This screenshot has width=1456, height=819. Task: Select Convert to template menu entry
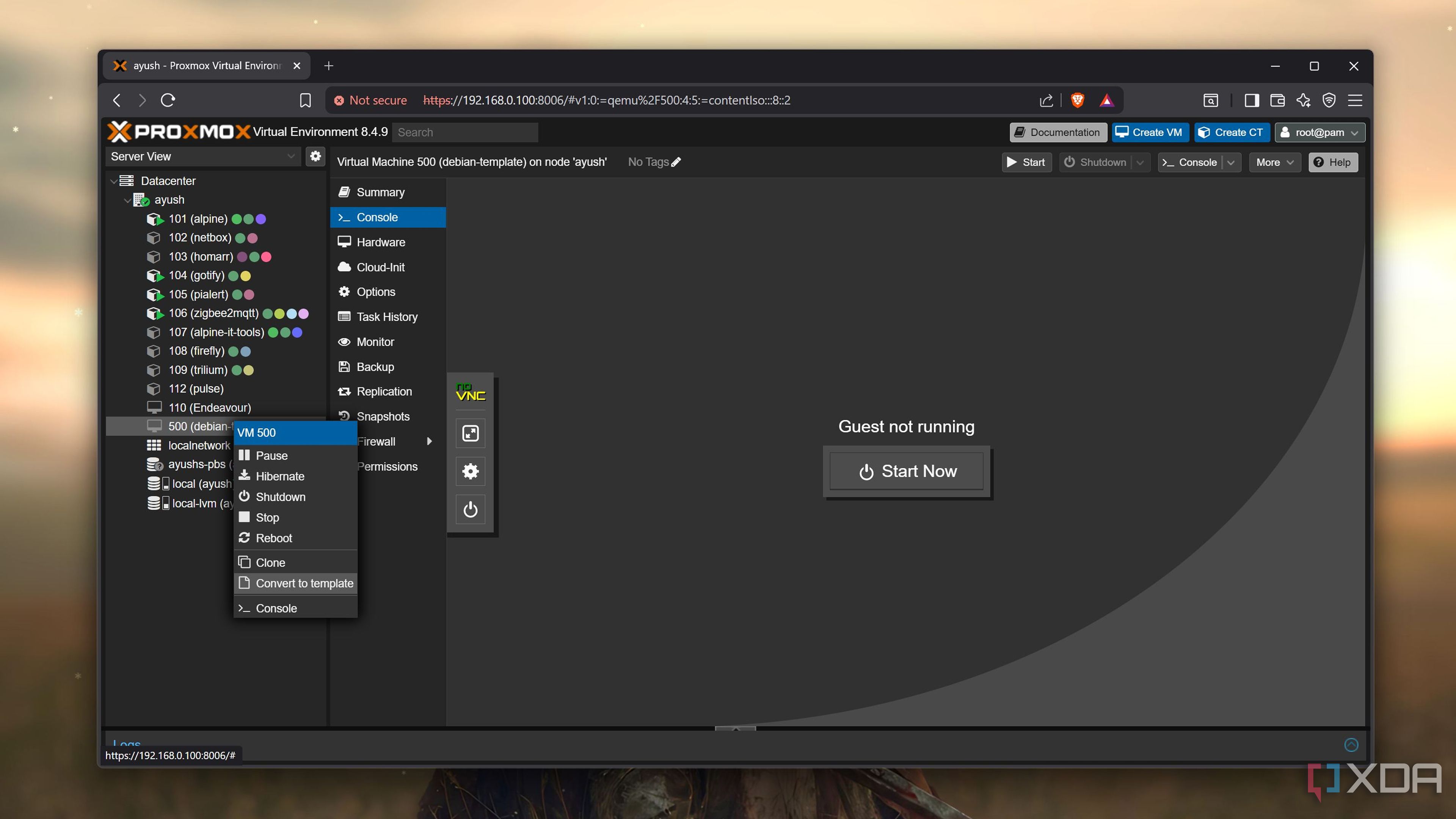tap(304, 583)
